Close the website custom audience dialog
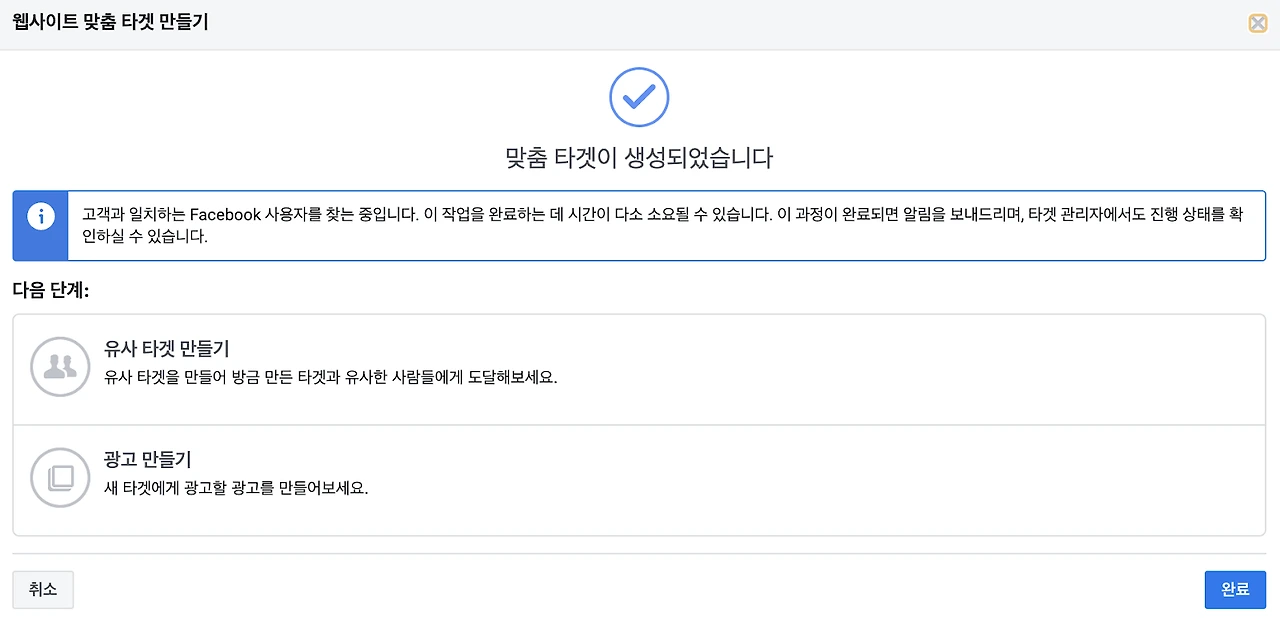 1257,24
